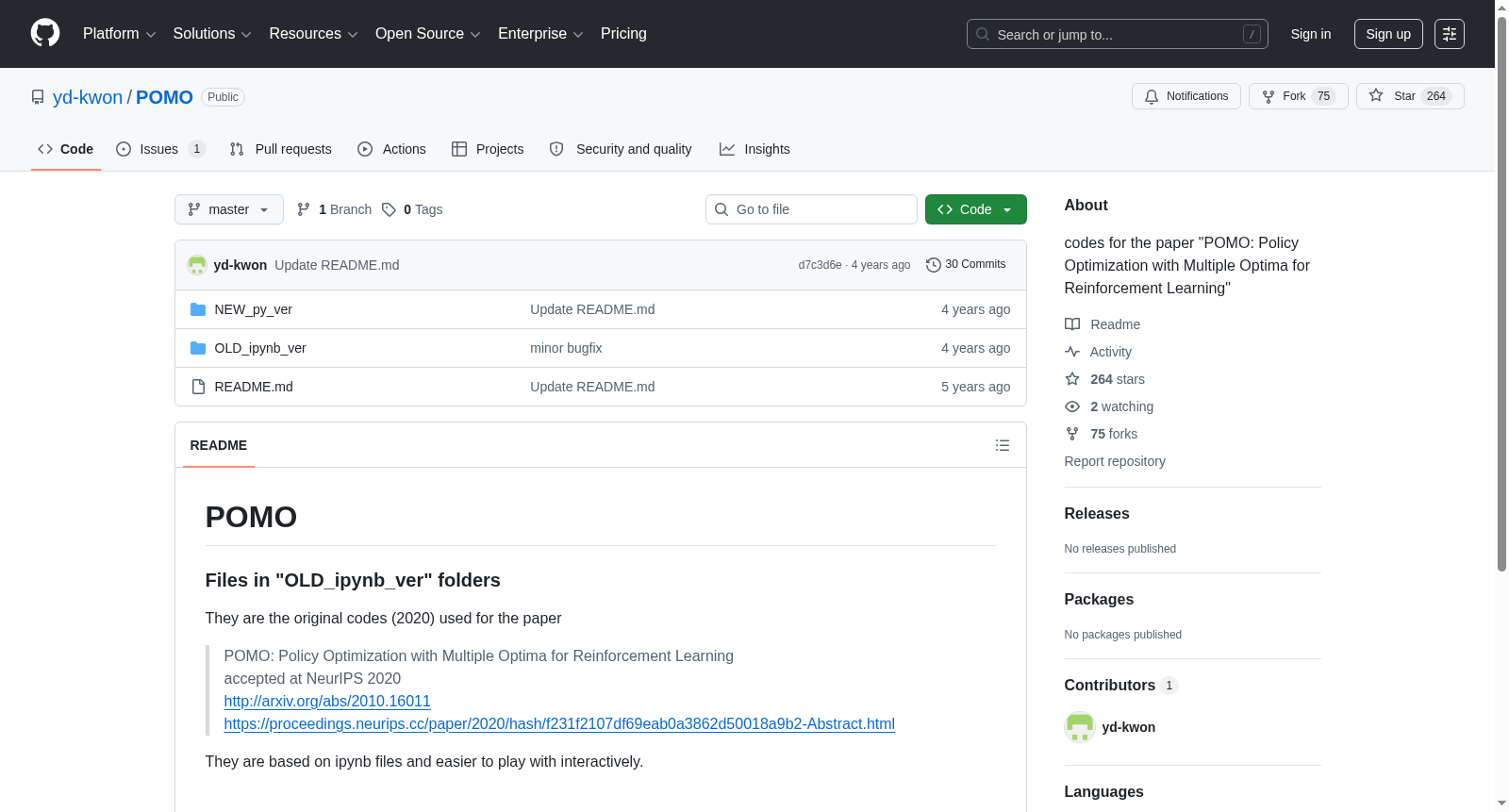
Task: Click the README.md file icon
Action: (198, 387)
